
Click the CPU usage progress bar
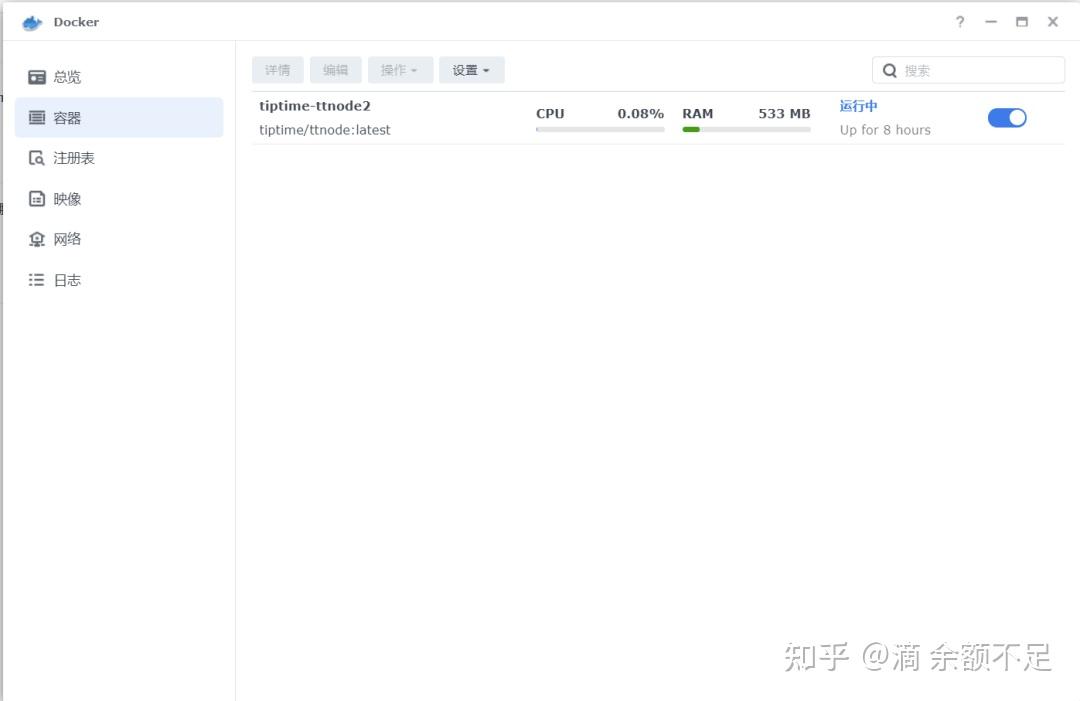(600, 129)
